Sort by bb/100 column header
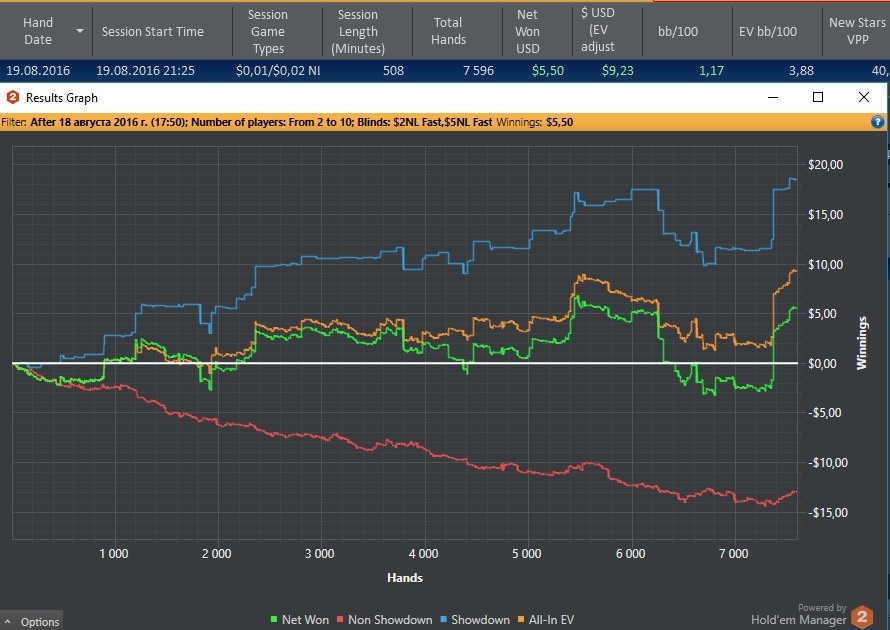Viewport: 890px width, 630px height. [x=678, y=32]
